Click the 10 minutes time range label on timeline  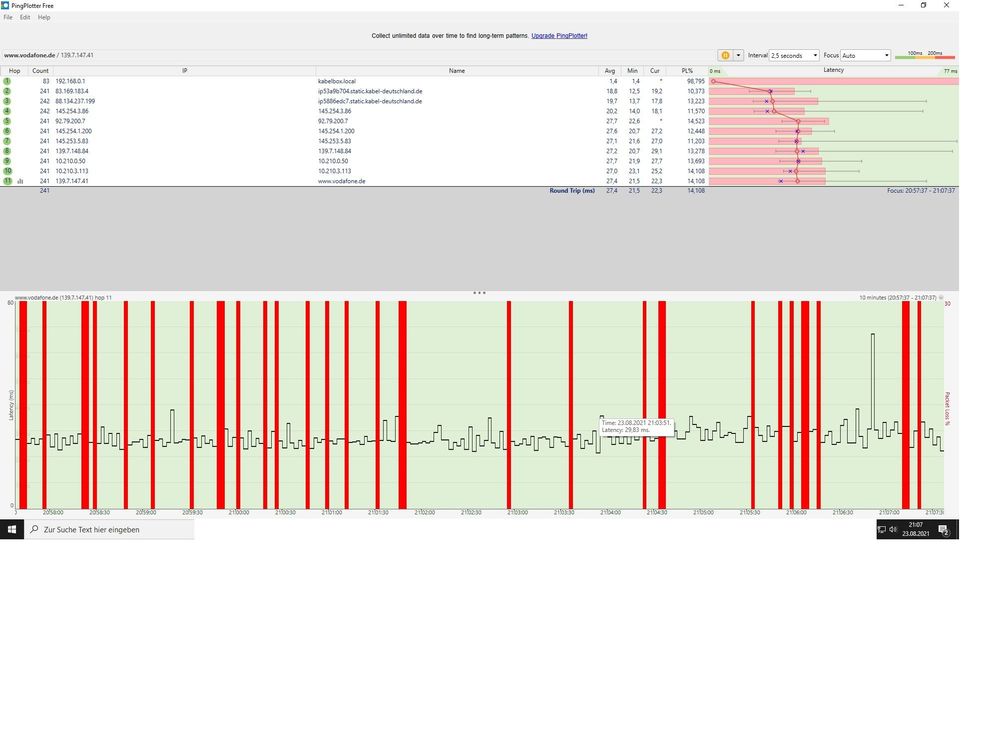pos(898,297)
